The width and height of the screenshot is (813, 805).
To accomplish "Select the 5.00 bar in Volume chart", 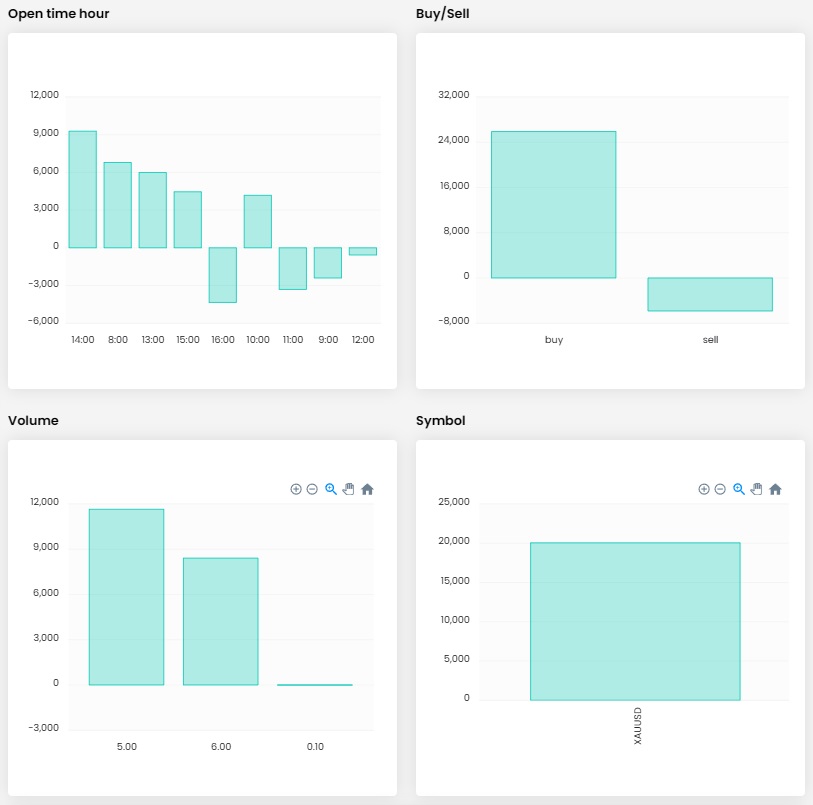I will (x=126, y=597).
